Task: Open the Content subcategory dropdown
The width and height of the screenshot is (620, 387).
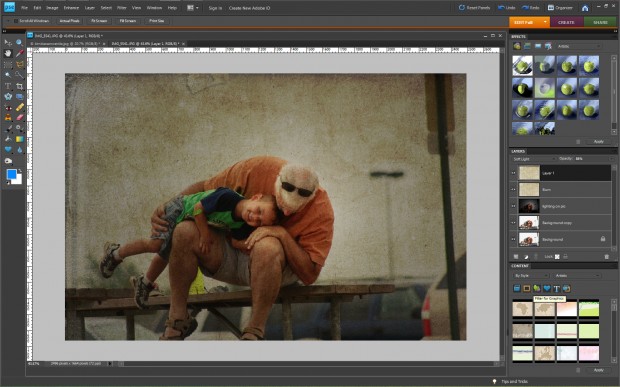Action: pos(577,276)
